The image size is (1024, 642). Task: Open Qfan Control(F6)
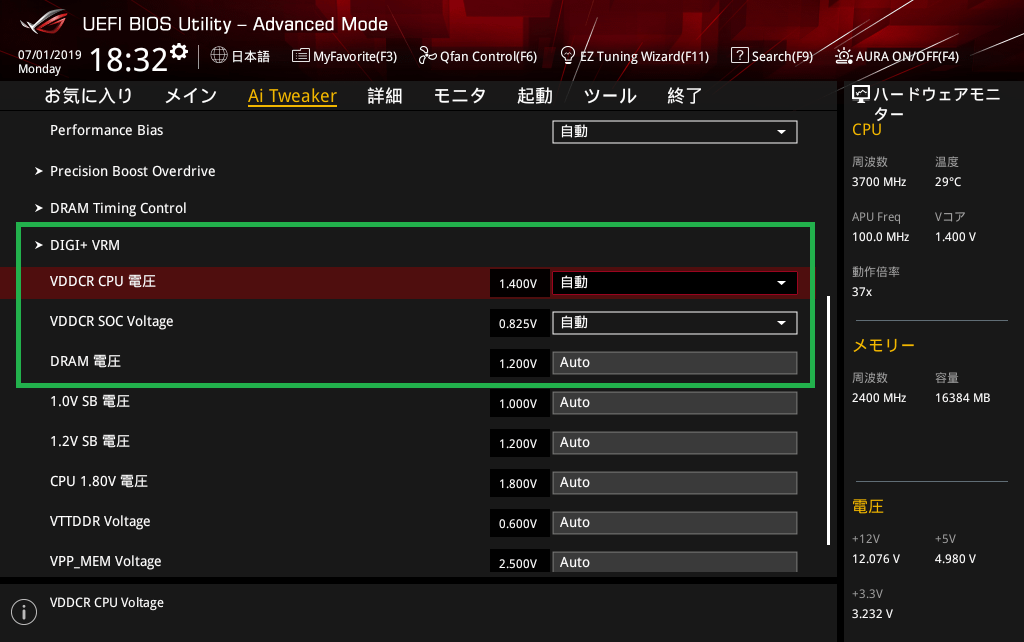point(488,56)
